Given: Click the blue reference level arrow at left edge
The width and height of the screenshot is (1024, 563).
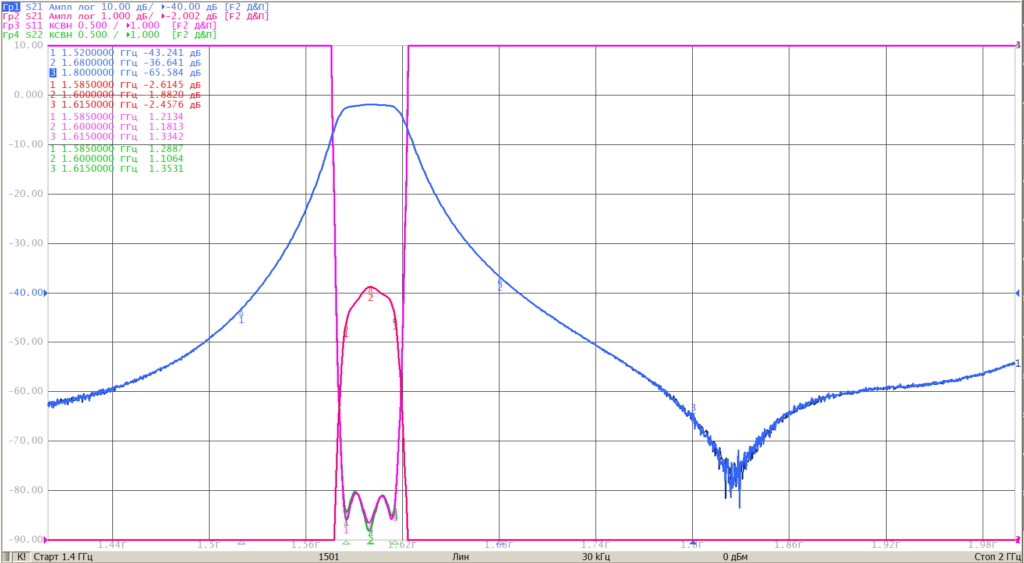Looking at the screenshot, I should [45, 293].
